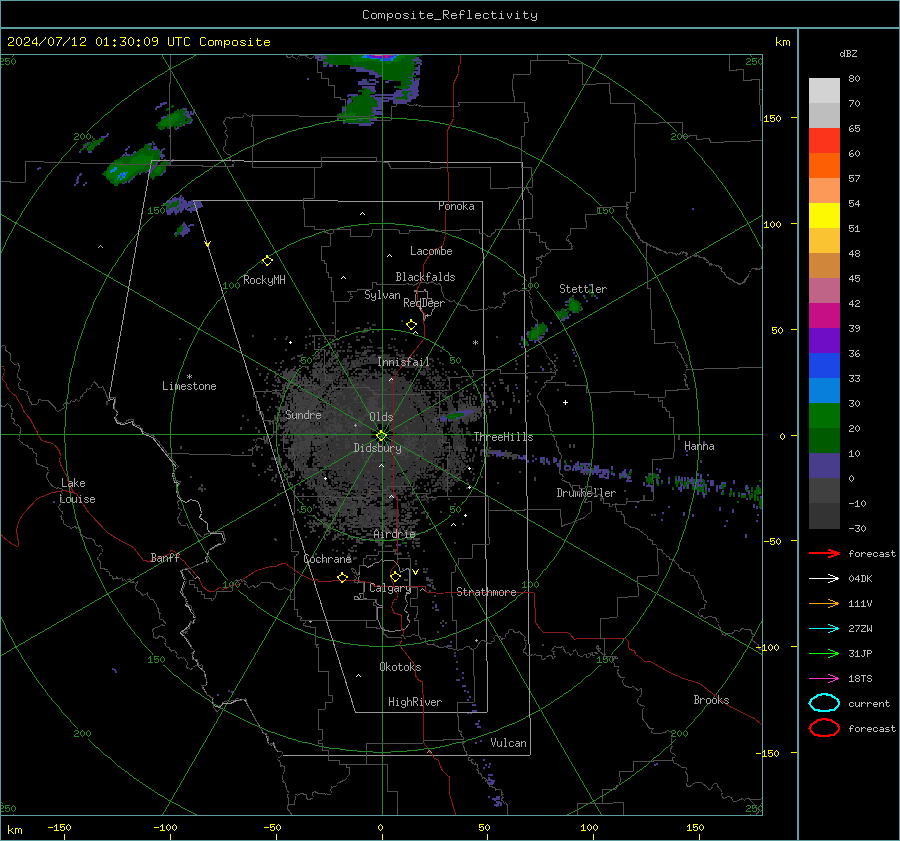This screenshot has width=900, height=841.
Task: Click the RockyMH label
Action: [264, 280]
